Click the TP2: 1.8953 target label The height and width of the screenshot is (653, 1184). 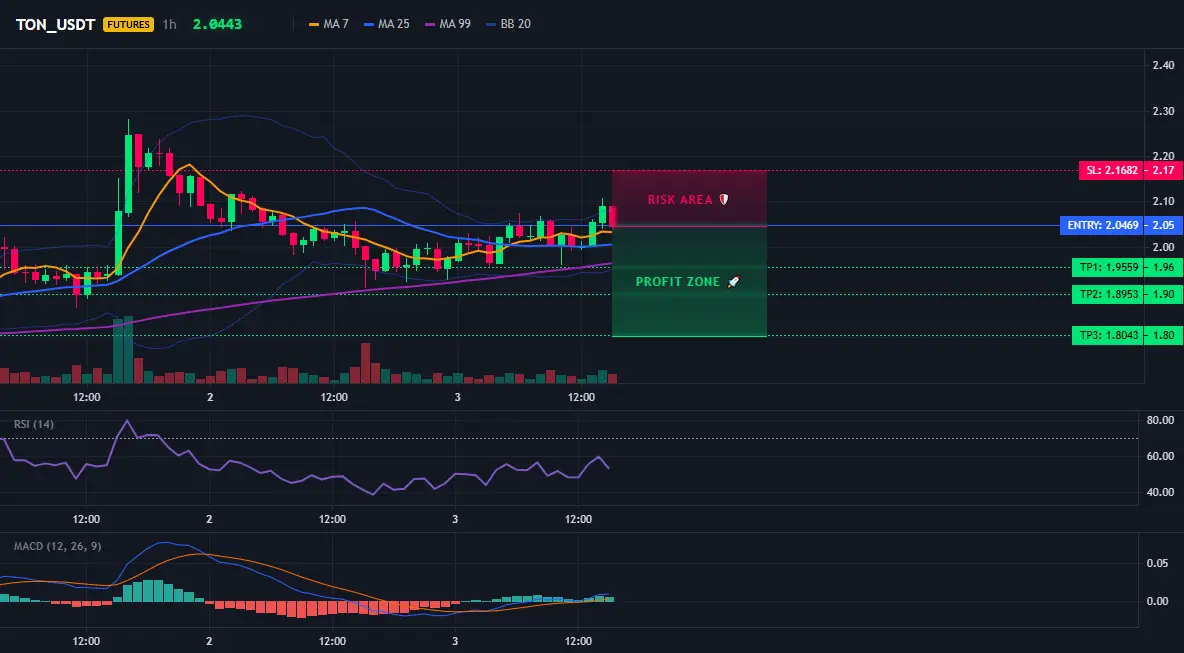point(1108,294)
